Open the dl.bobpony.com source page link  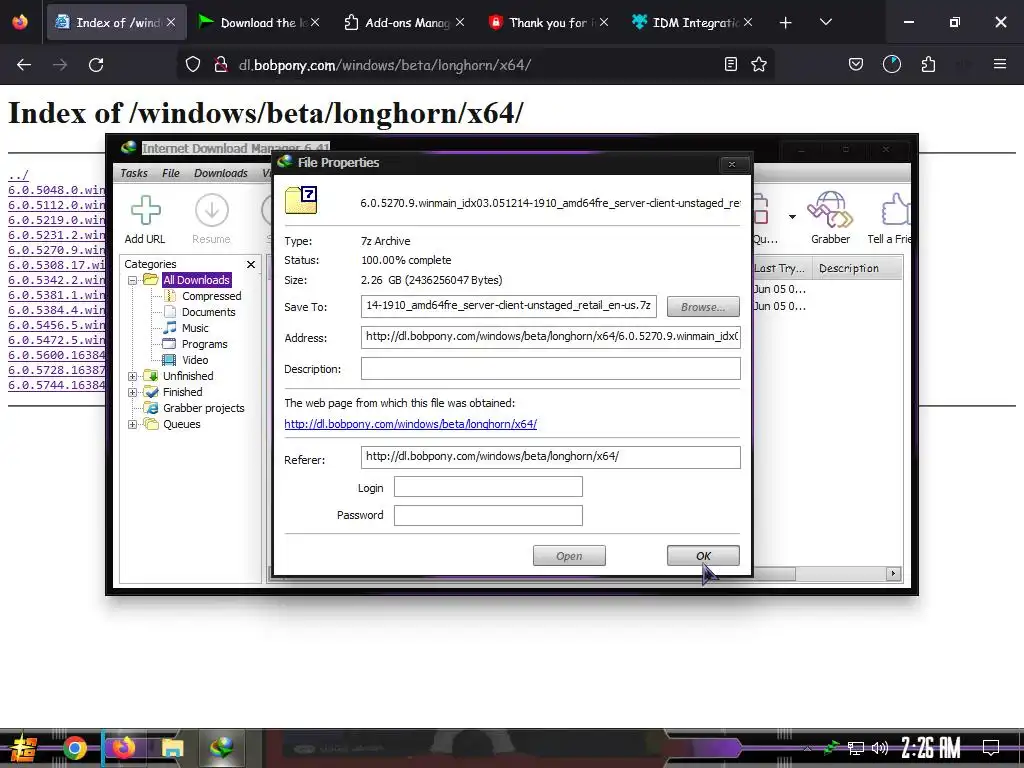(x=410, y=424)
